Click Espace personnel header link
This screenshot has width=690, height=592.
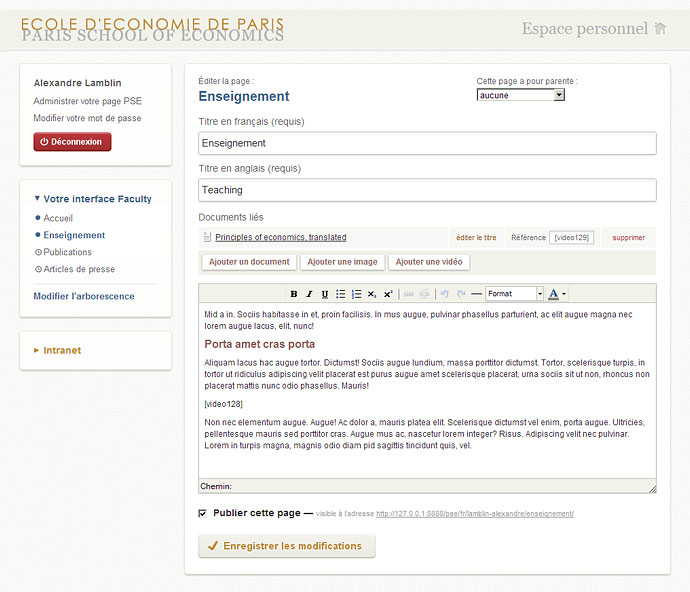pyautogui.click(x=585, y=29)
